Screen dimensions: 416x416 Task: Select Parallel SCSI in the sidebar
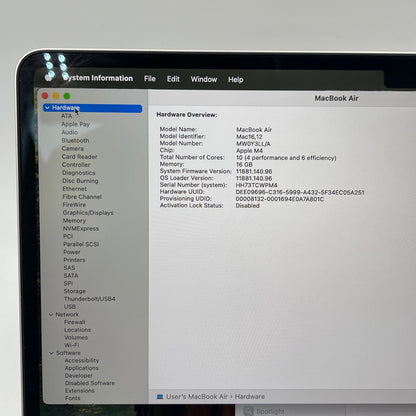coord(81,244)
